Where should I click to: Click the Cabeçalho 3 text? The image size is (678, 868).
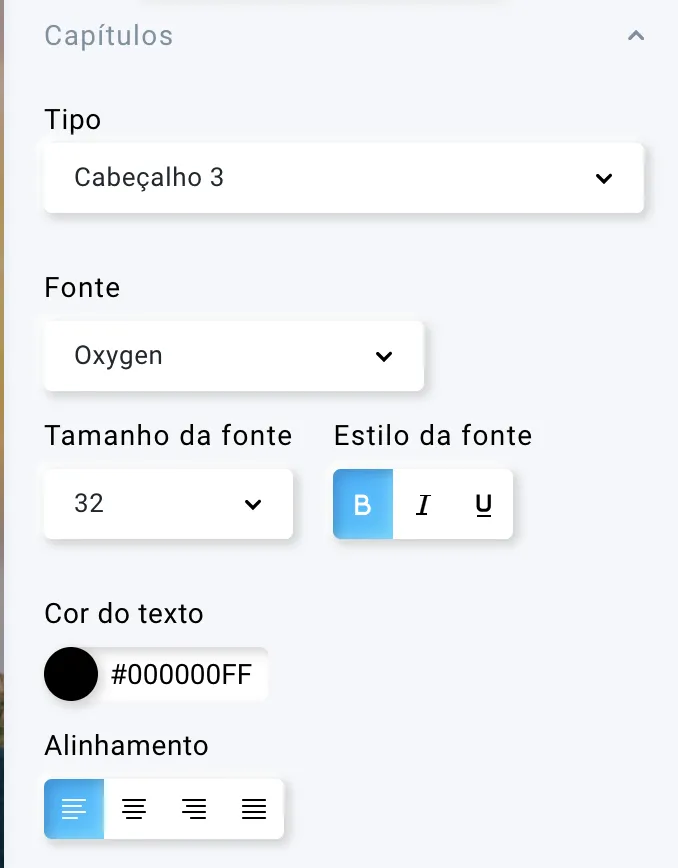[x=149, y=178]
